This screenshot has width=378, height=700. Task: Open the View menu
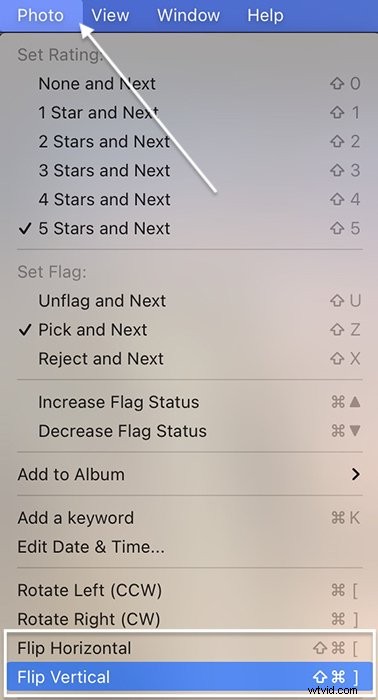click(x=110, y=16)
